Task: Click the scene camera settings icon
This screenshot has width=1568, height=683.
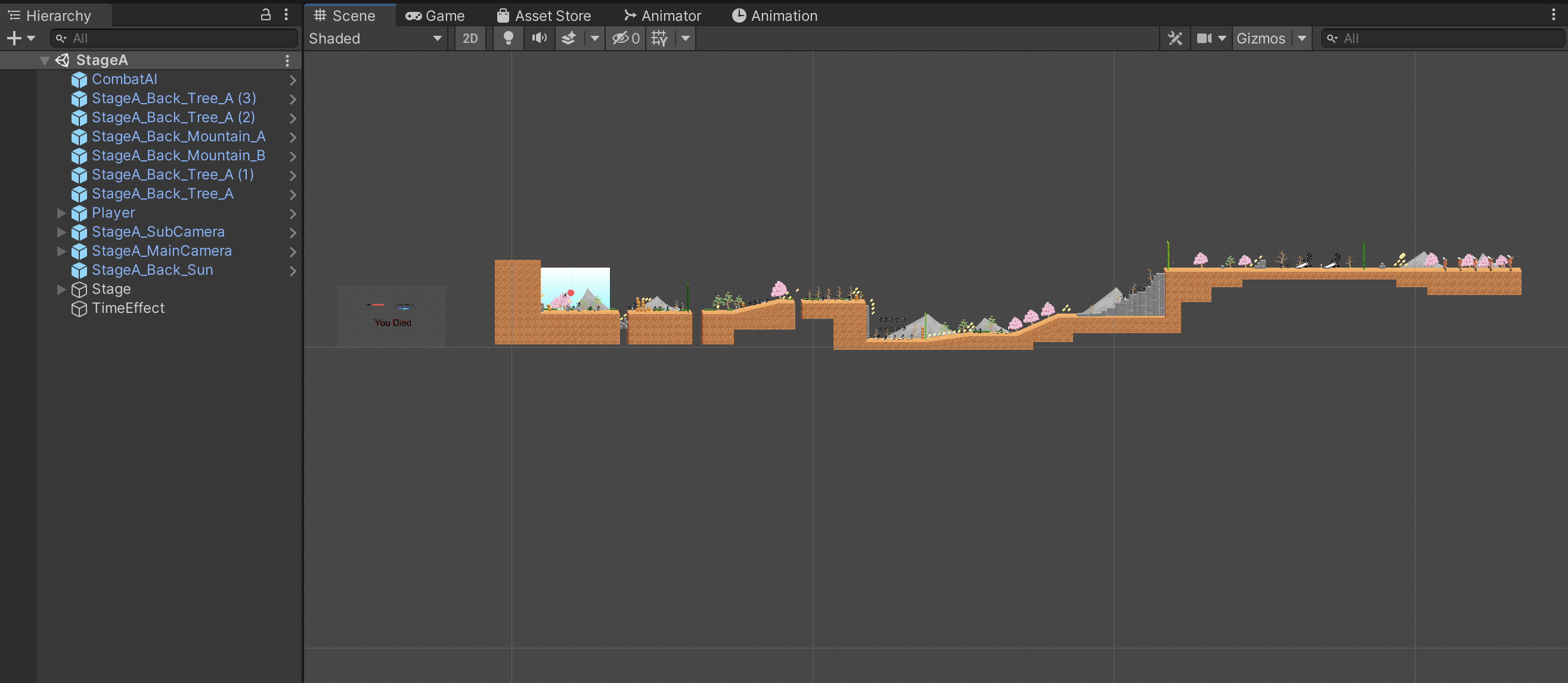Action: click(1204, 38)
